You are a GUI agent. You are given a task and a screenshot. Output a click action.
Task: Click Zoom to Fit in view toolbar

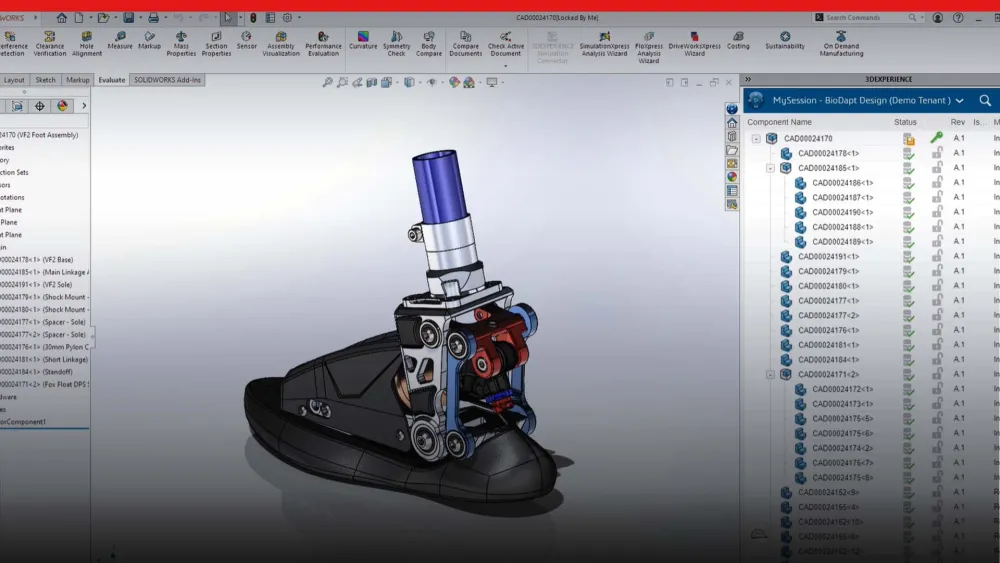point(327,82)
